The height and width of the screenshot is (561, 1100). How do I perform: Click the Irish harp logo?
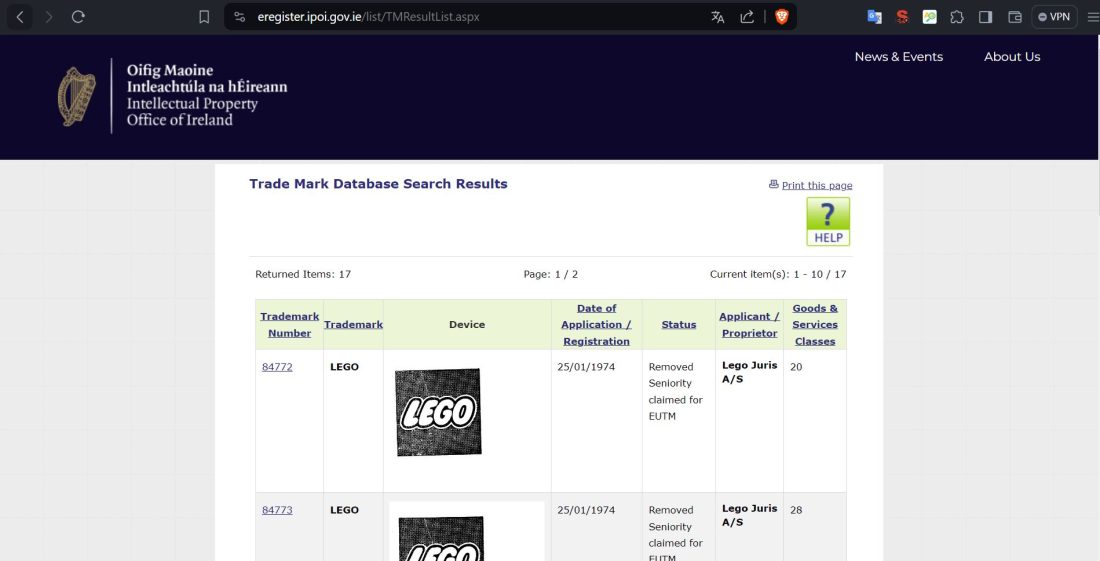pyautogui.click(x=76, y=96)
